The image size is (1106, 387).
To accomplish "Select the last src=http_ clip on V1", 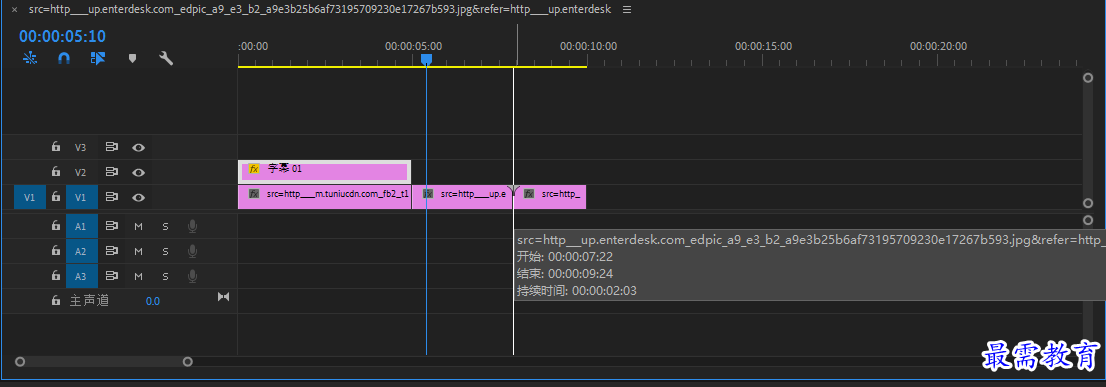I will (x=550, y=197).
